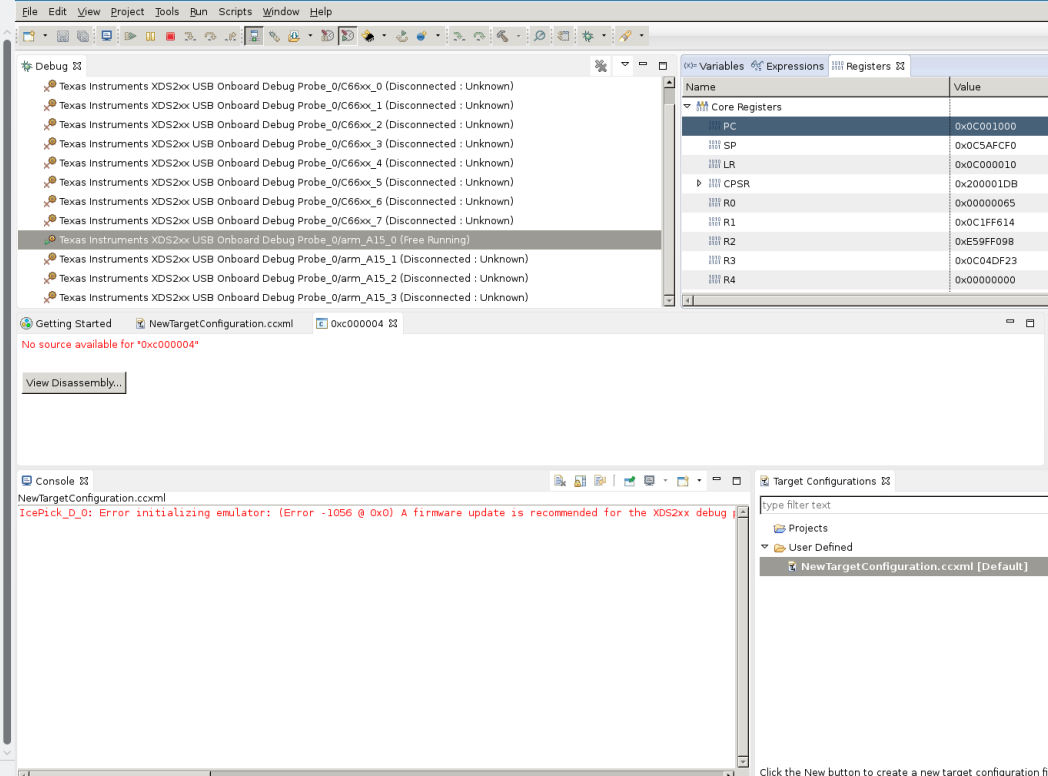This screenshot has width=1048, height=776.
Task: Click the green Debug bug icon
Action: (x=588, y=36)
